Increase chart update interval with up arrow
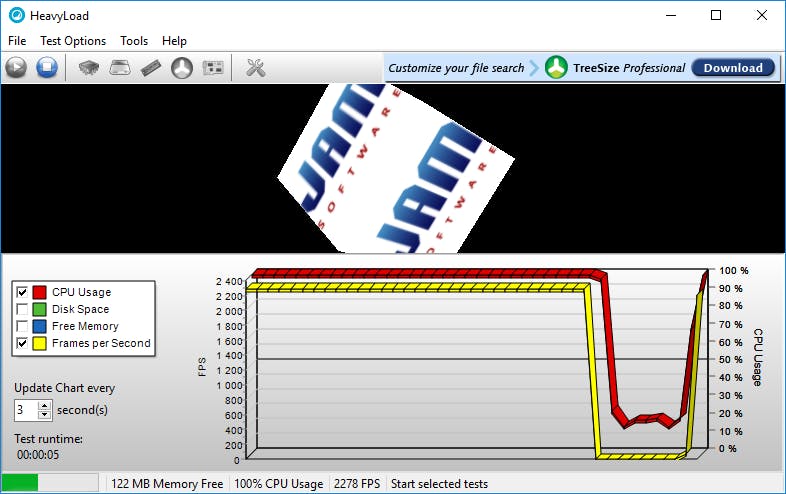 point(45,406)
